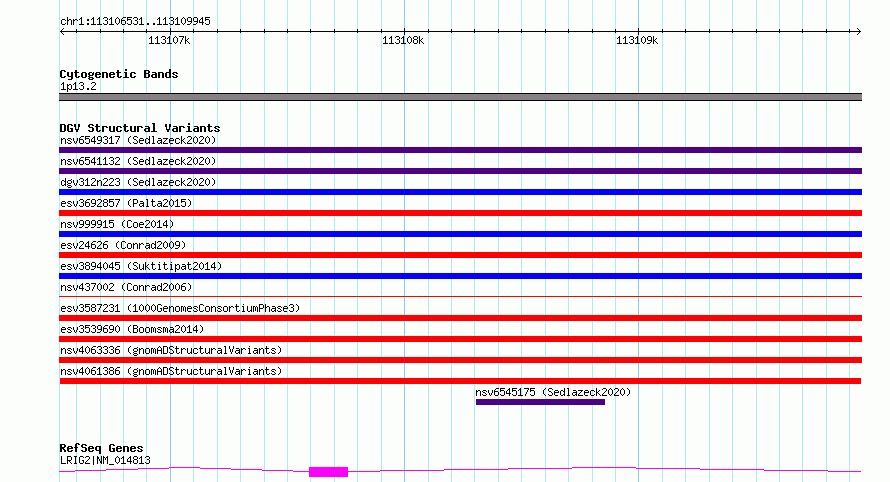Click the red bar under nsv4063336
The image size is (890, 482).
460,360
